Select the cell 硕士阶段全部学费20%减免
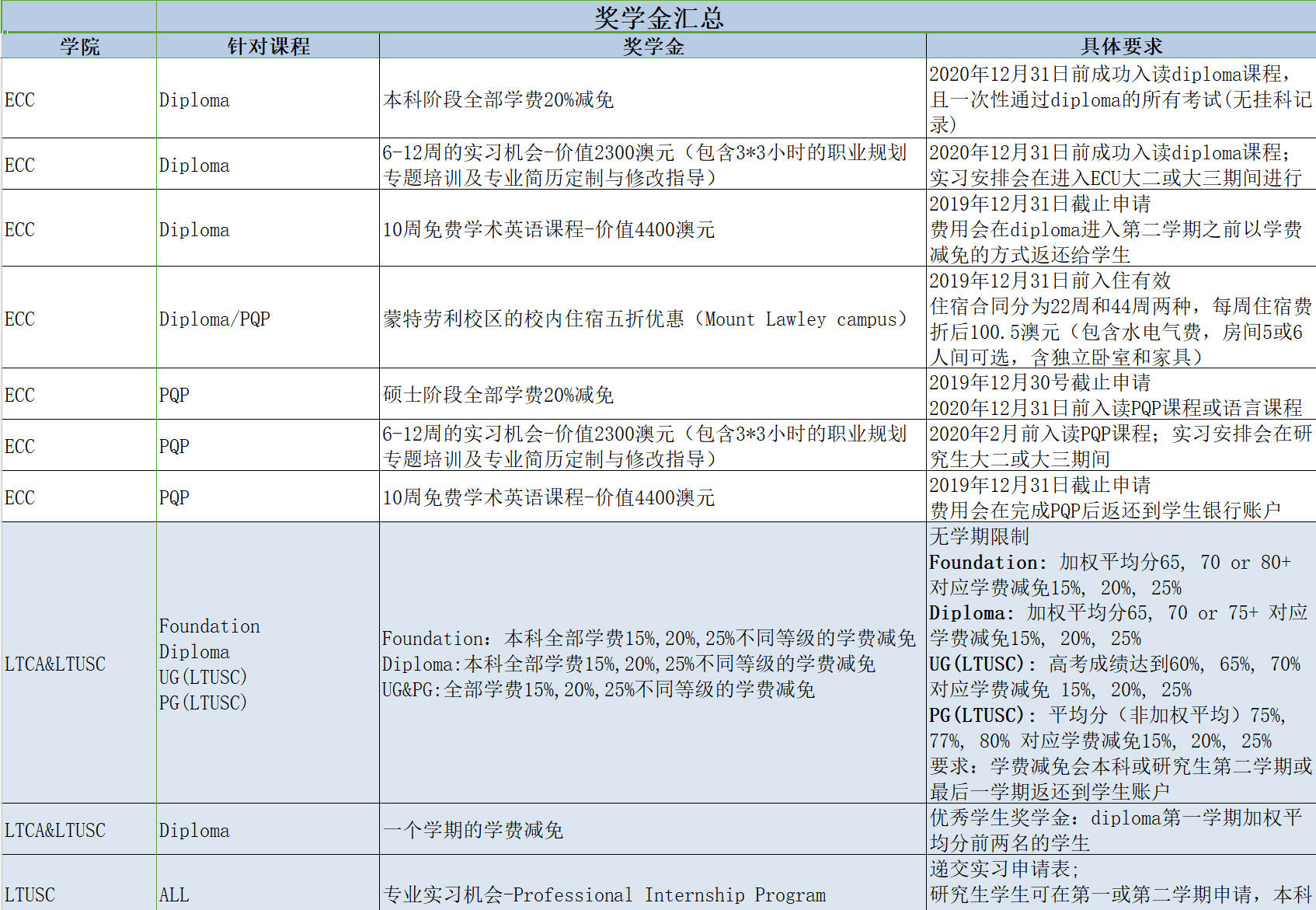 pyautogui.click(x=653, y=395)
